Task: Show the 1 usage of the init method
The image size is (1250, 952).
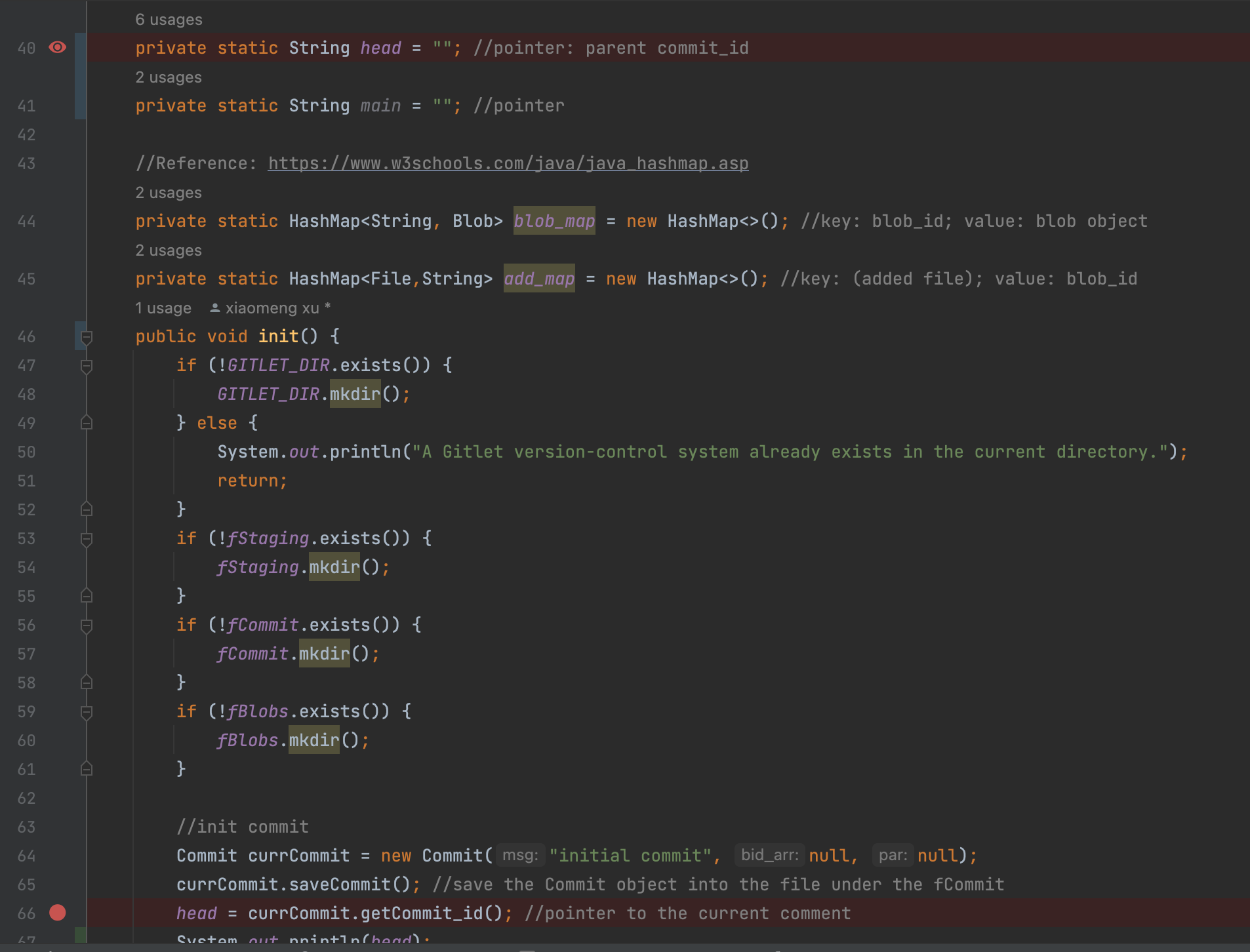Action: point(163,308)
